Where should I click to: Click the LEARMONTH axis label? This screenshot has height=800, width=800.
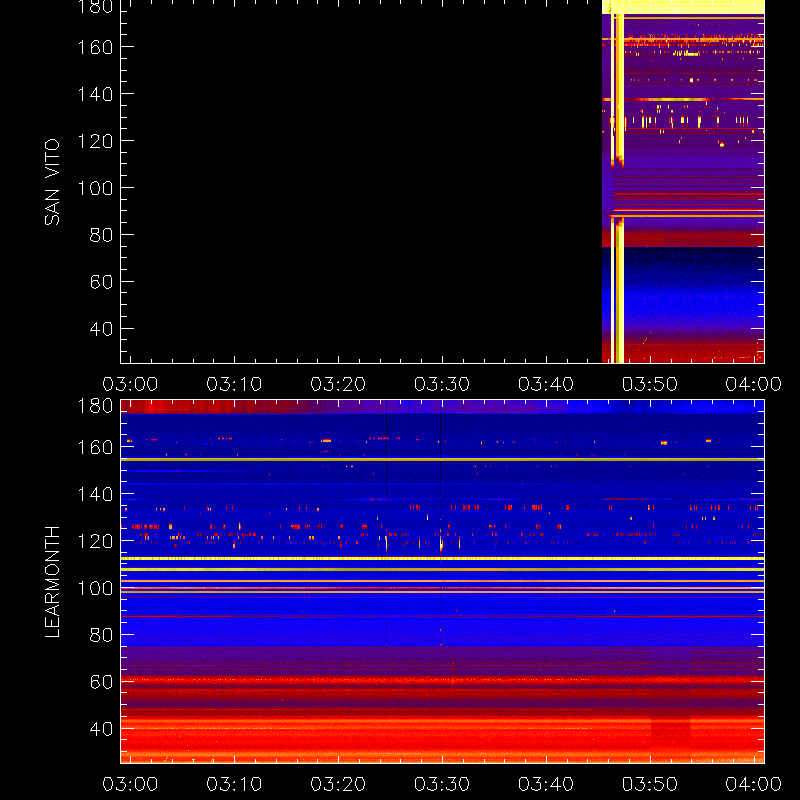click(x=52, y=581)
